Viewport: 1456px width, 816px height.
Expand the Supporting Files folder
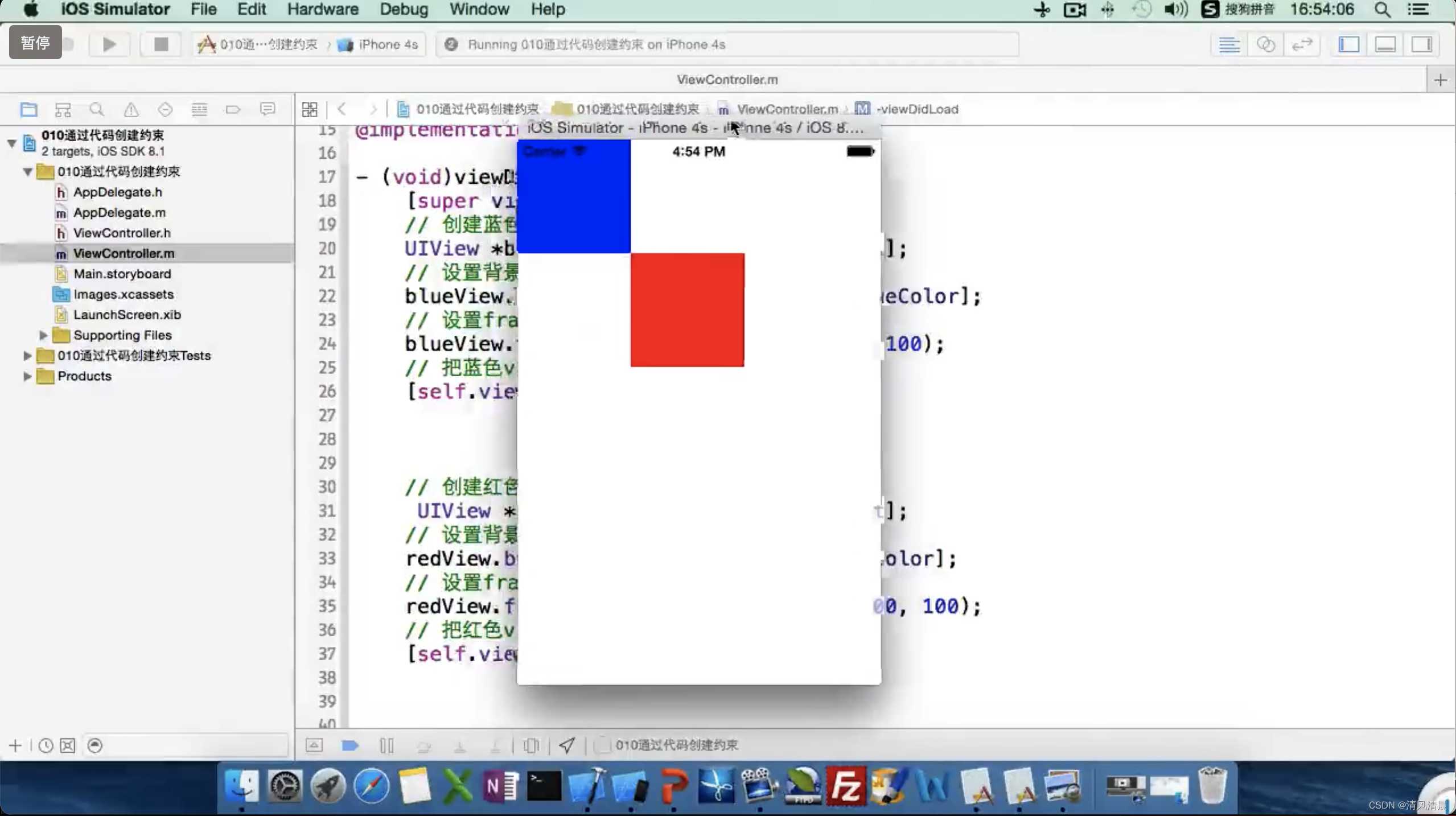point(43,335)
